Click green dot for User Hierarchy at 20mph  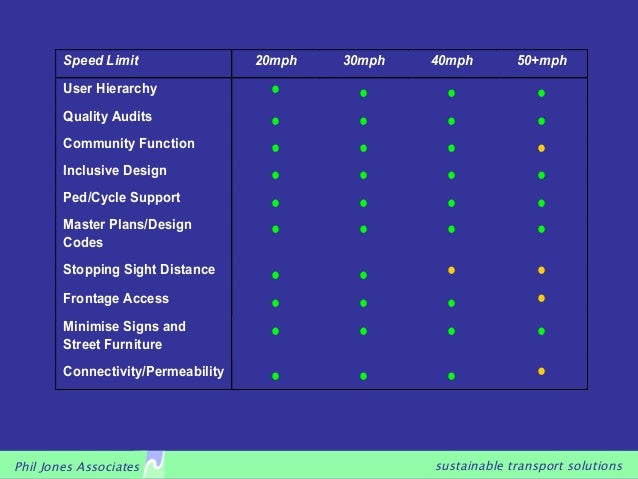point(275,90)
